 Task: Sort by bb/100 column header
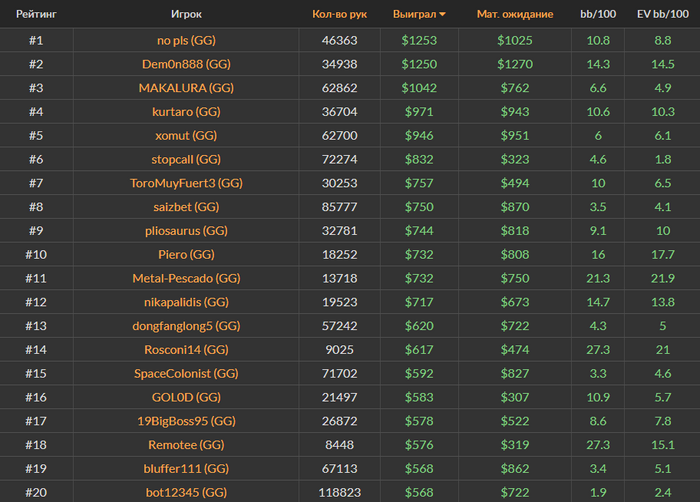tap(598, 15)
